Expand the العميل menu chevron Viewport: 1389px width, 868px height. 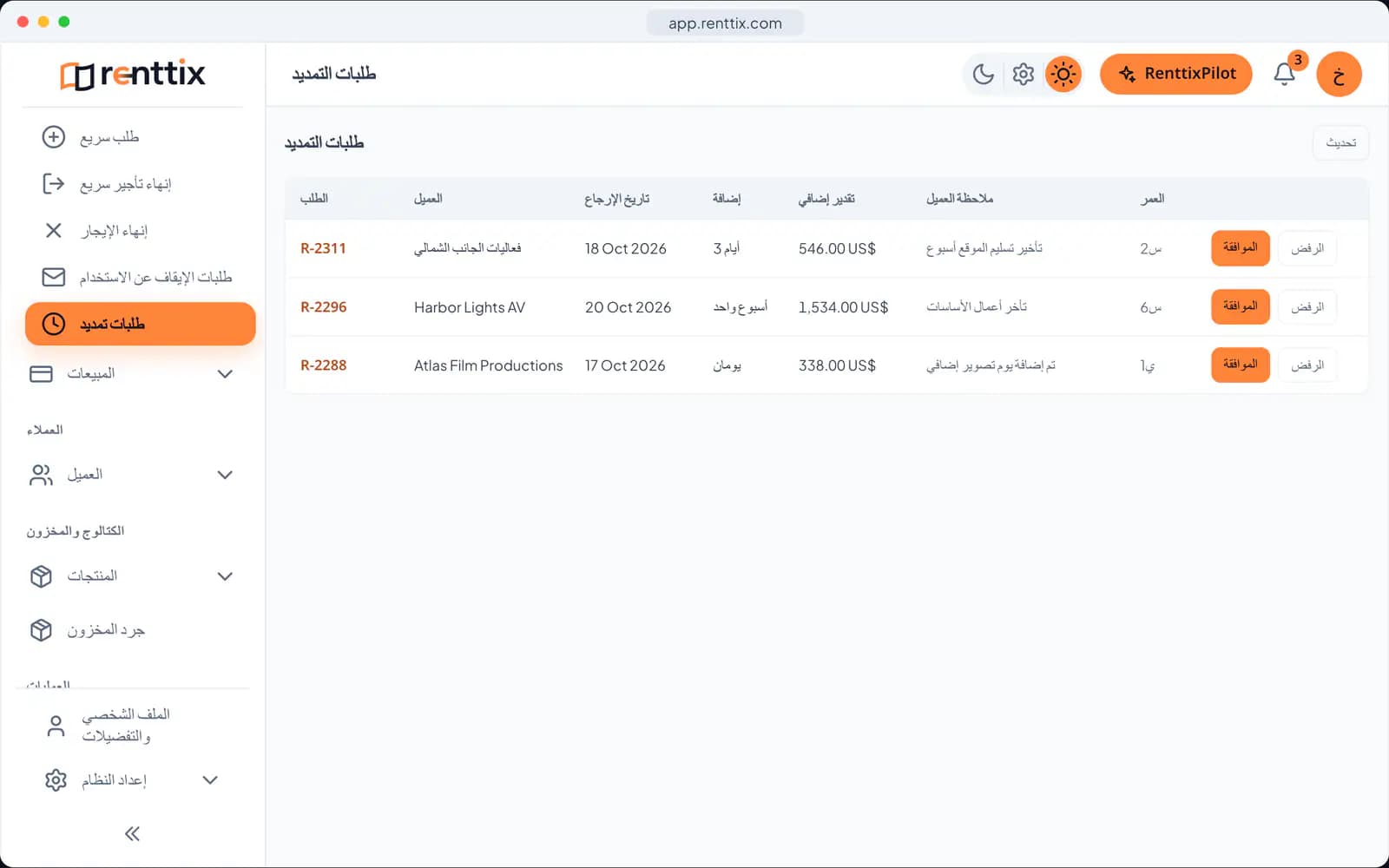225,475
